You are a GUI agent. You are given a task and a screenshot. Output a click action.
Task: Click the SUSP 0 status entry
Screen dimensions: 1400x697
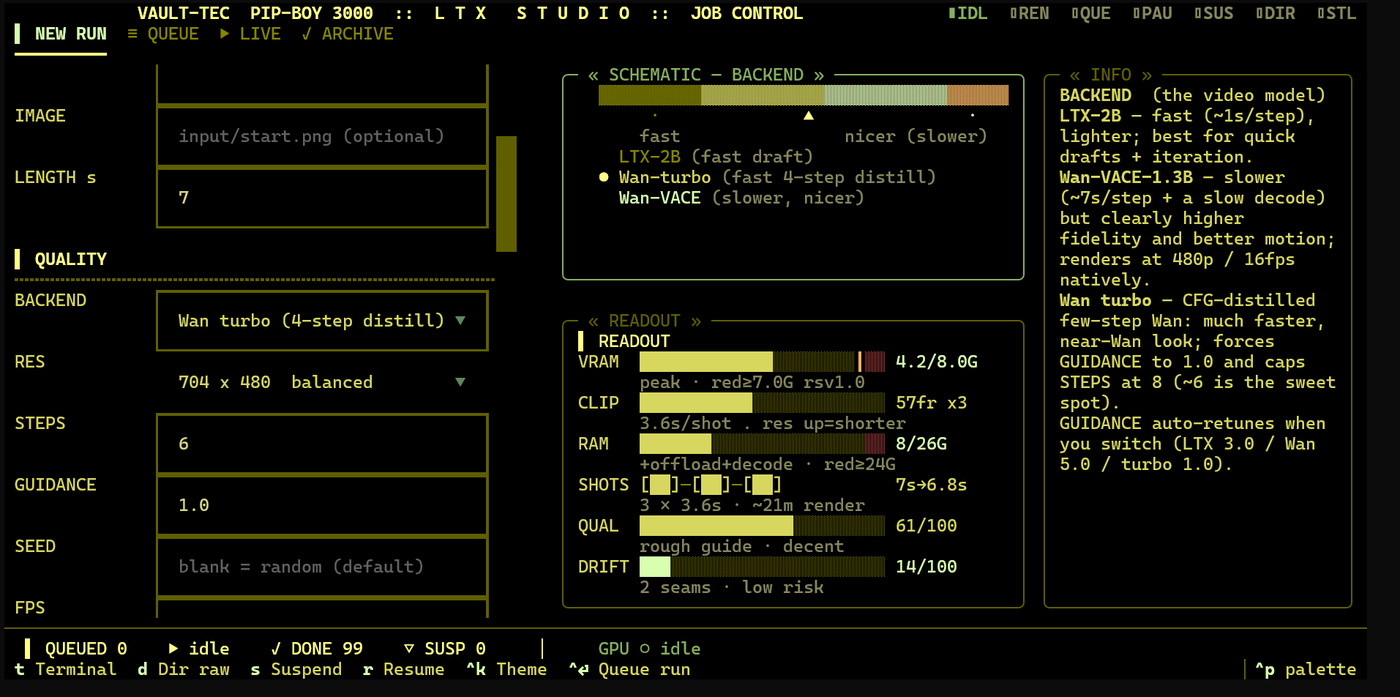[445, 649]
